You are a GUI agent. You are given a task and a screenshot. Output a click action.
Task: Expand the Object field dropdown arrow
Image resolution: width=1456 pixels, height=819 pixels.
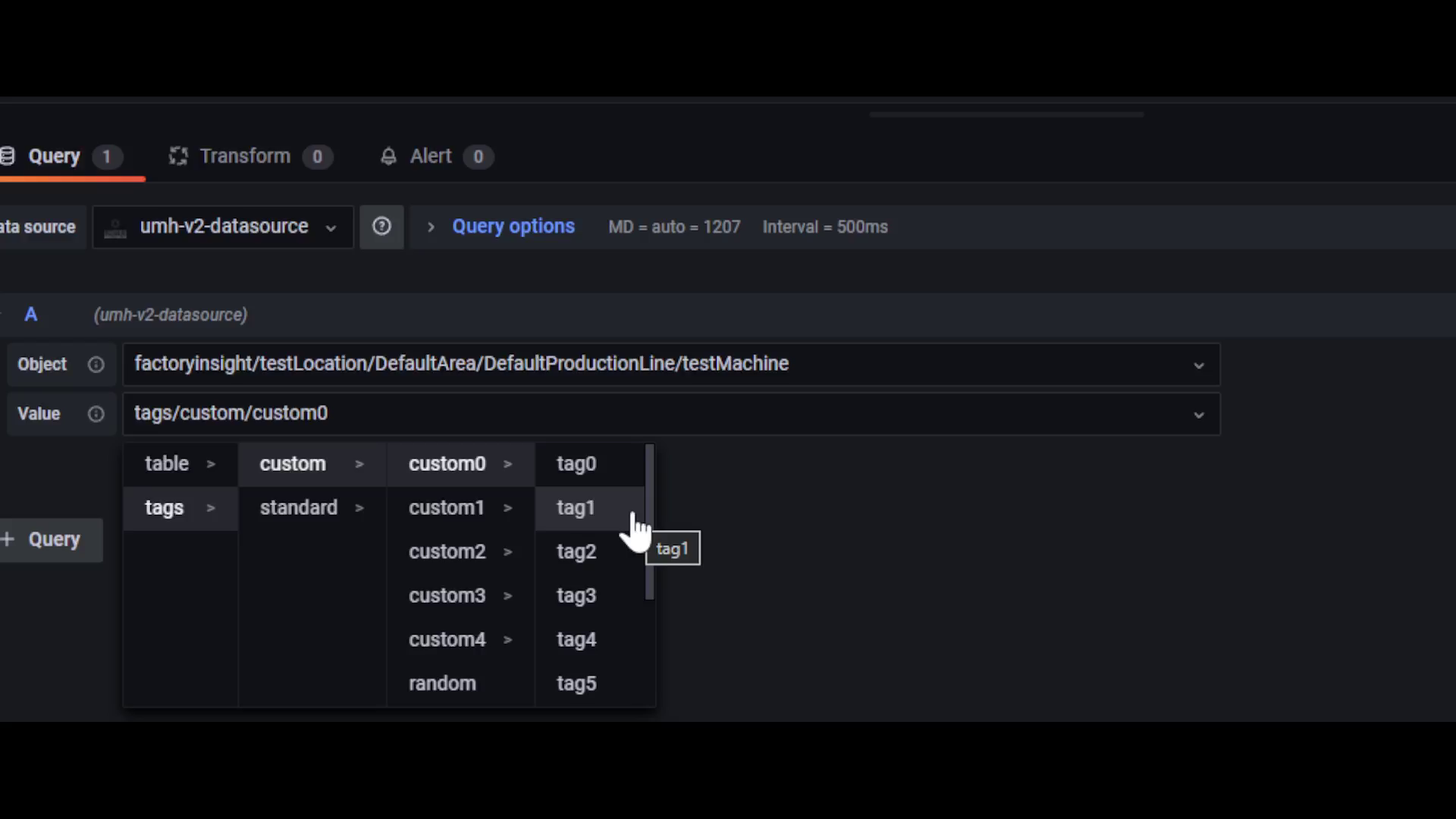tap(1198, 365)
